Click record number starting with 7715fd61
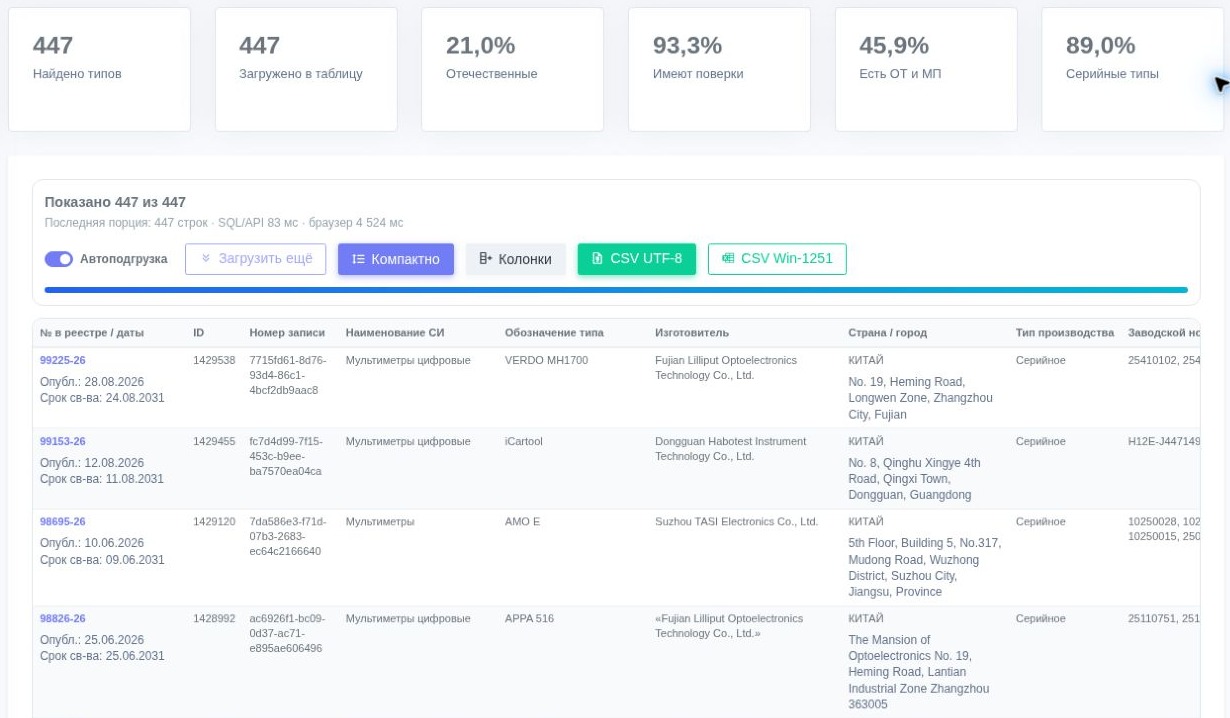Viewport: 1230px width, 718px height. click(288, 375)
